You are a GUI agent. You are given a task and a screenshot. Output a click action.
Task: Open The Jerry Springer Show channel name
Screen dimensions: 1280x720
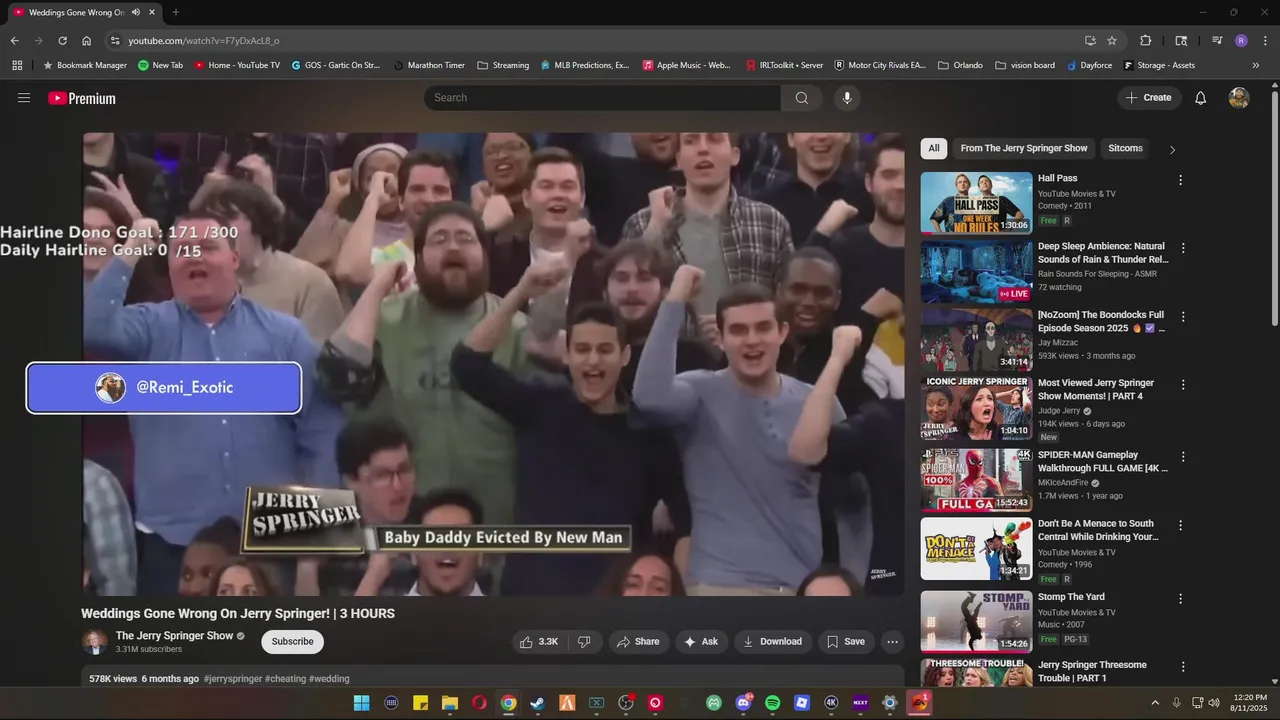coord(174,636)
